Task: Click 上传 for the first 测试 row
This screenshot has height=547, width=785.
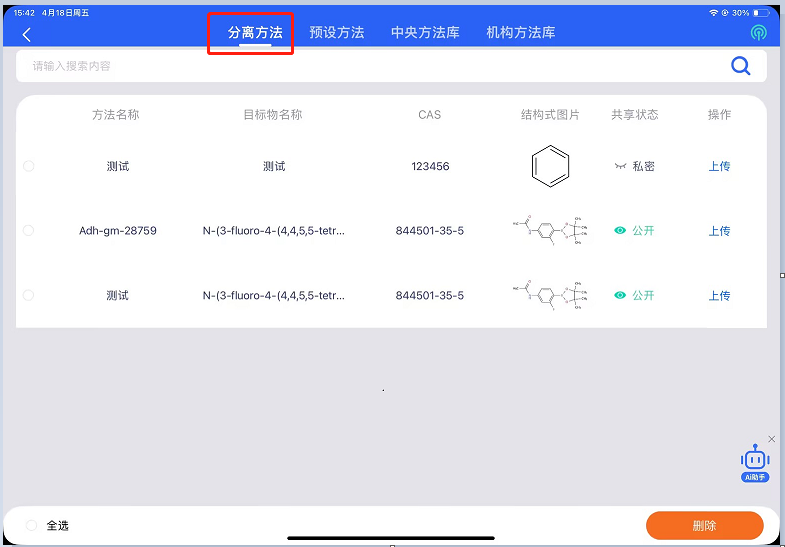Action: pyautogui.click(x=719, y=166)
